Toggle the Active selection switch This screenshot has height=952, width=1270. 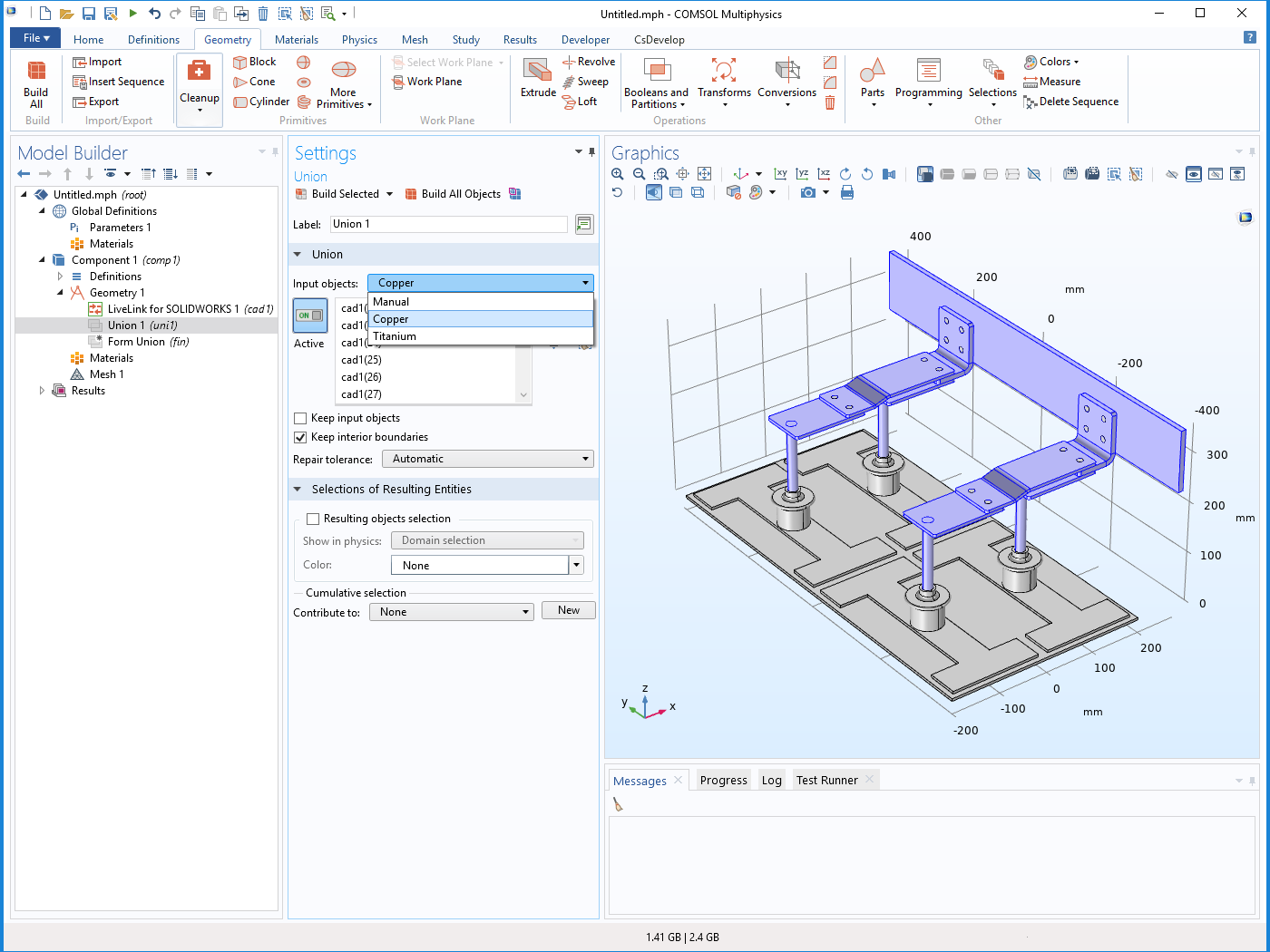tap(310, 316)
